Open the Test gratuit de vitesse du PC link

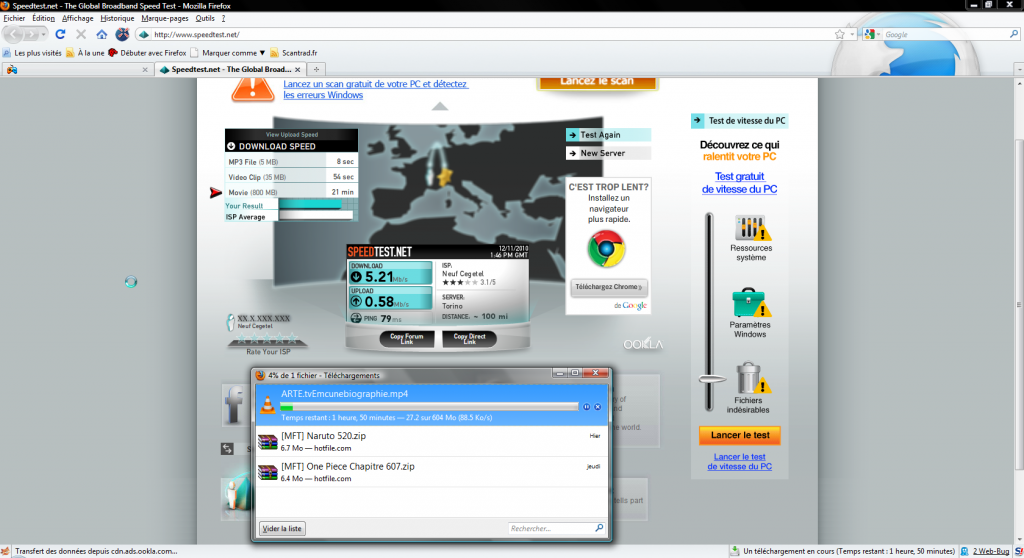(739, 182)
